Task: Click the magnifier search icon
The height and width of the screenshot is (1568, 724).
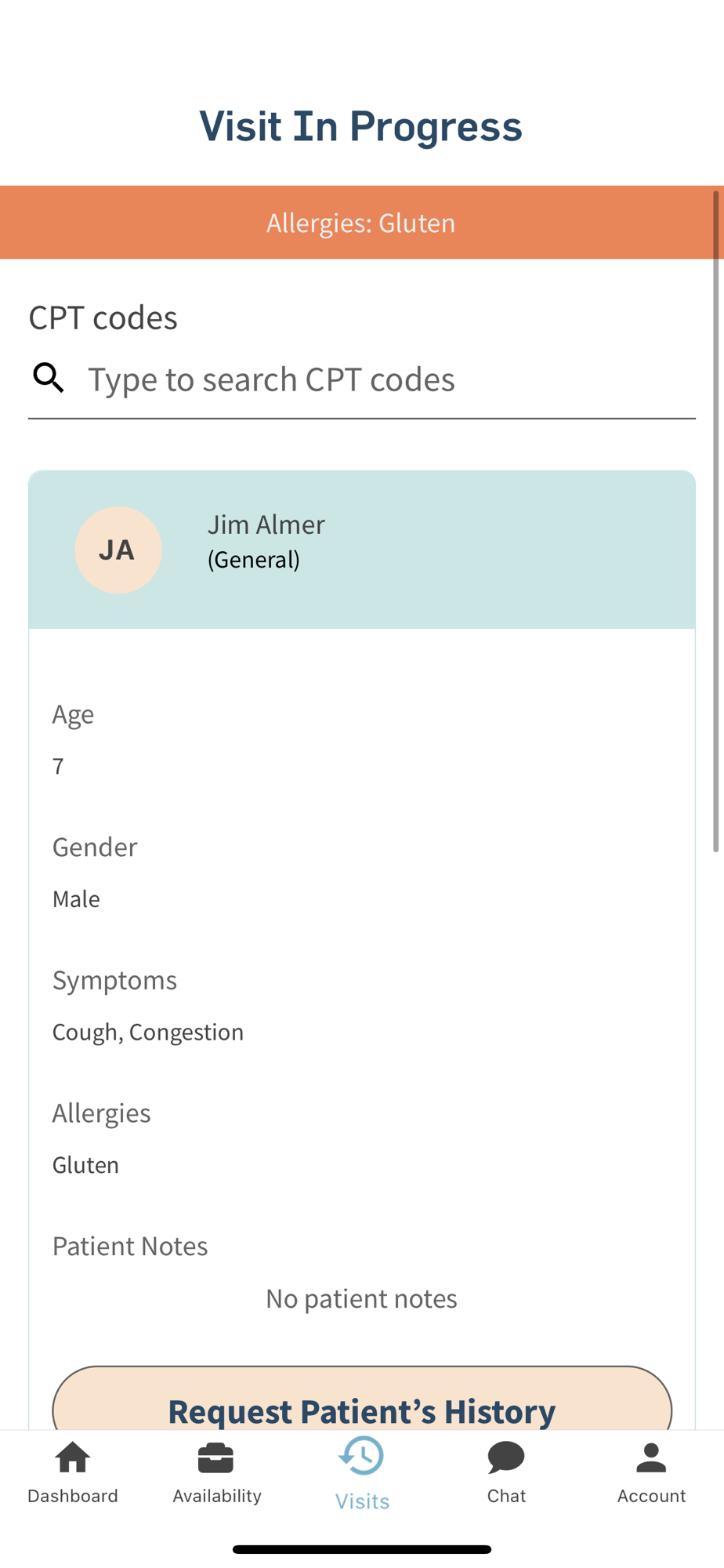Action: tap(49, 378)
